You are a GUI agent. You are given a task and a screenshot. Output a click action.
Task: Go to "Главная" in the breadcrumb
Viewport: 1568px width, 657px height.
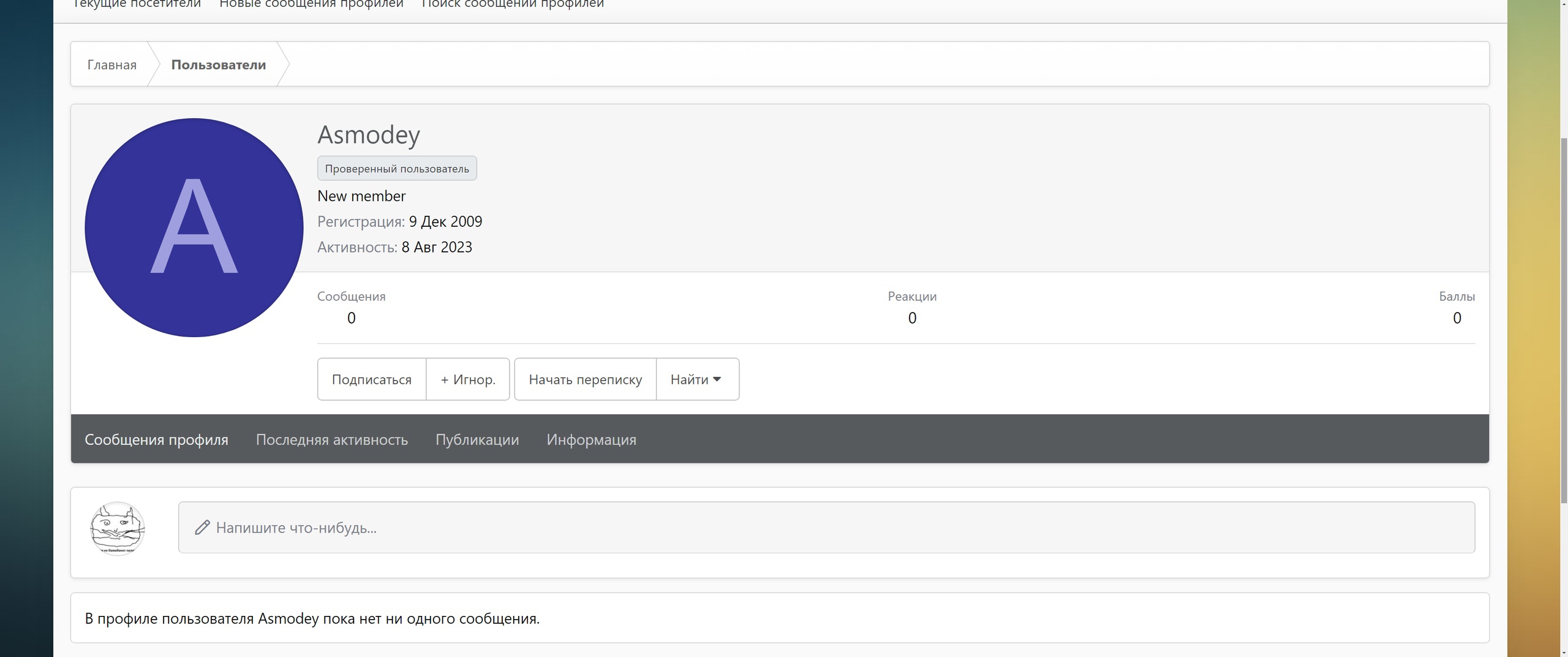pyautogui.click(x=111, y=65)
